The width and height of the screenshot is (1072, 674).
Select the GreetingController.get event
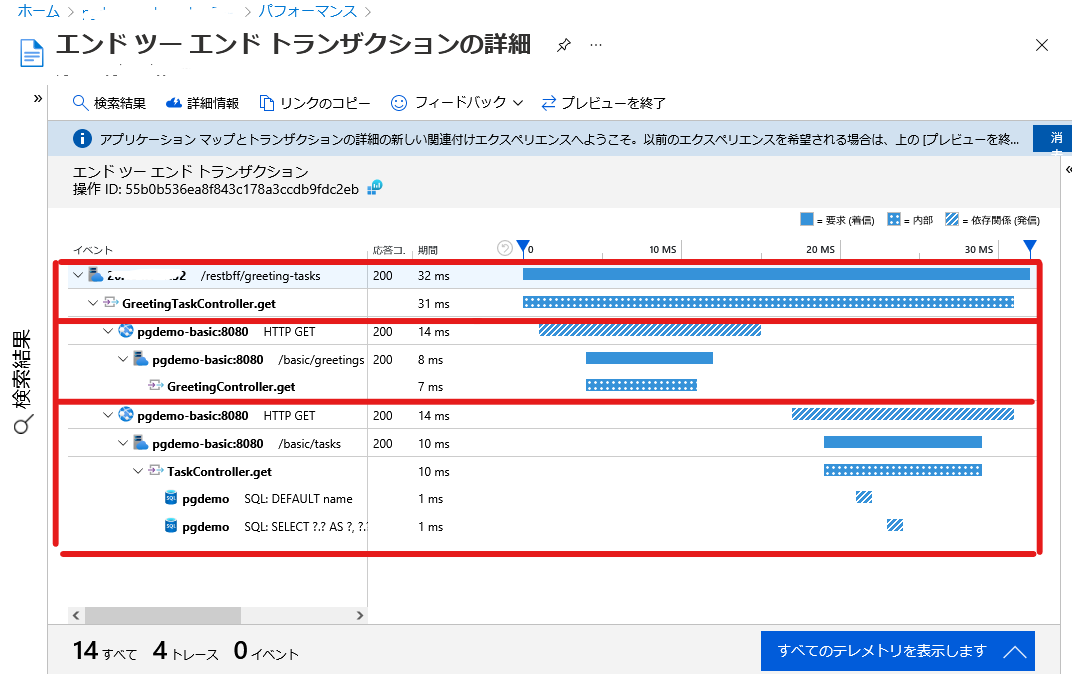(x=231, y=387)
